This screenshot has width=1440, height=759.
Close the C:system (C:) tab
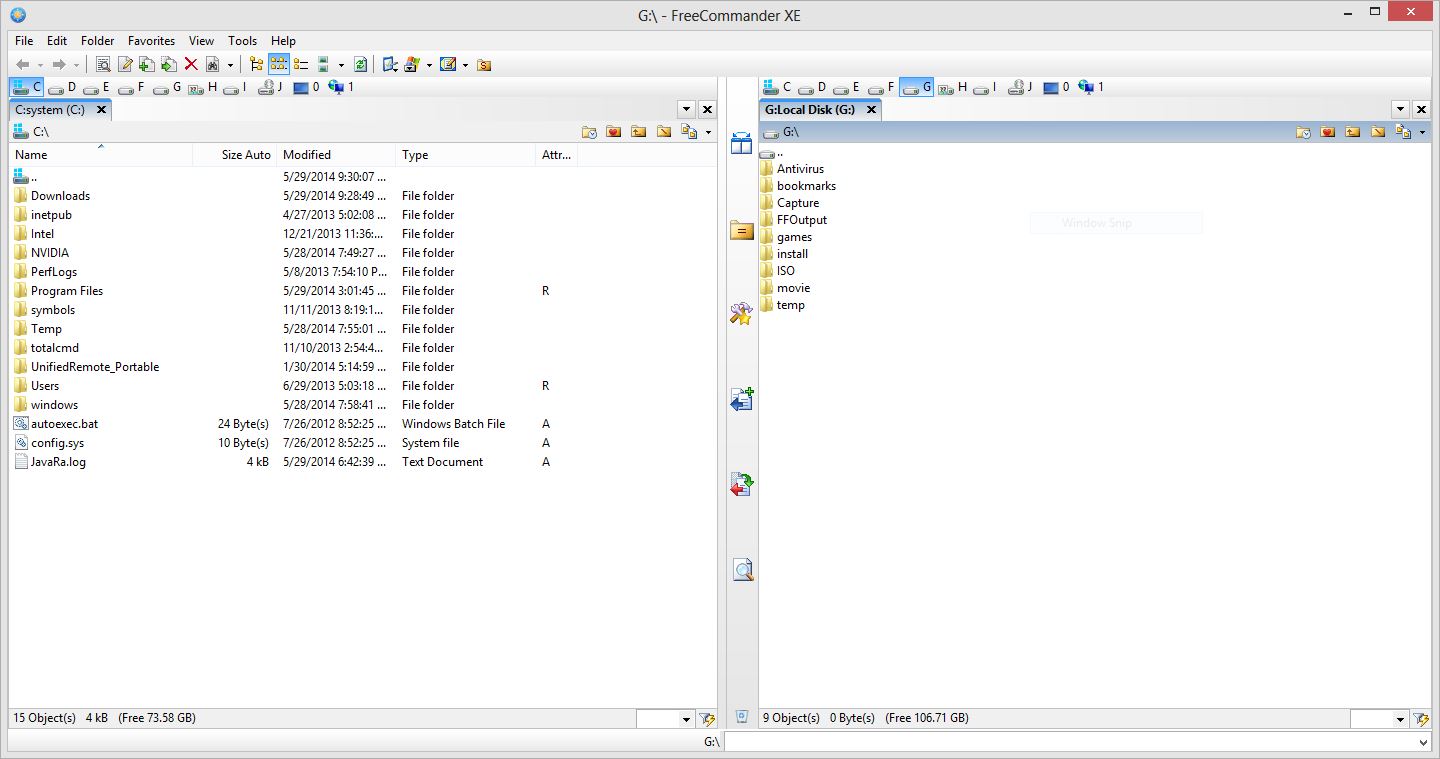click(101, 110)
